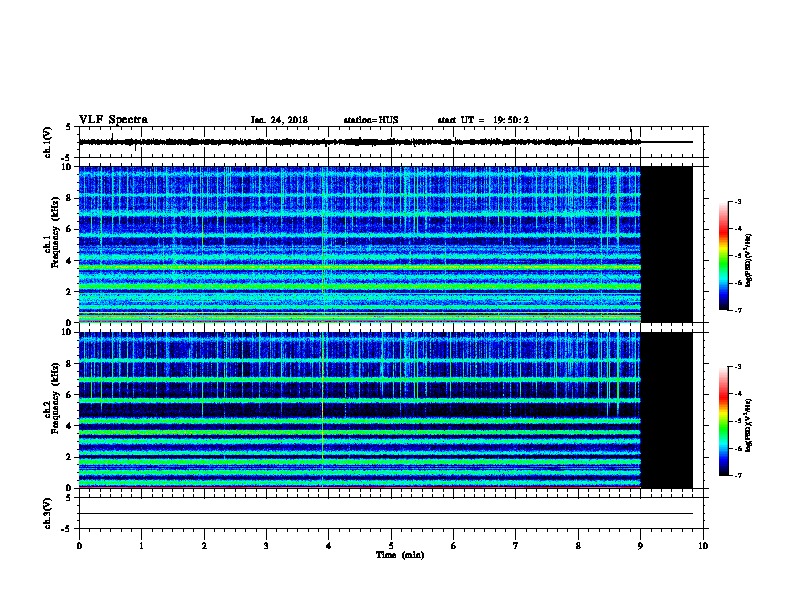Click the "8" kHz tick on ch.1 frequency axis
This screenshot has height=612, width=792.
pyautogui.click(x=69, y=198)
